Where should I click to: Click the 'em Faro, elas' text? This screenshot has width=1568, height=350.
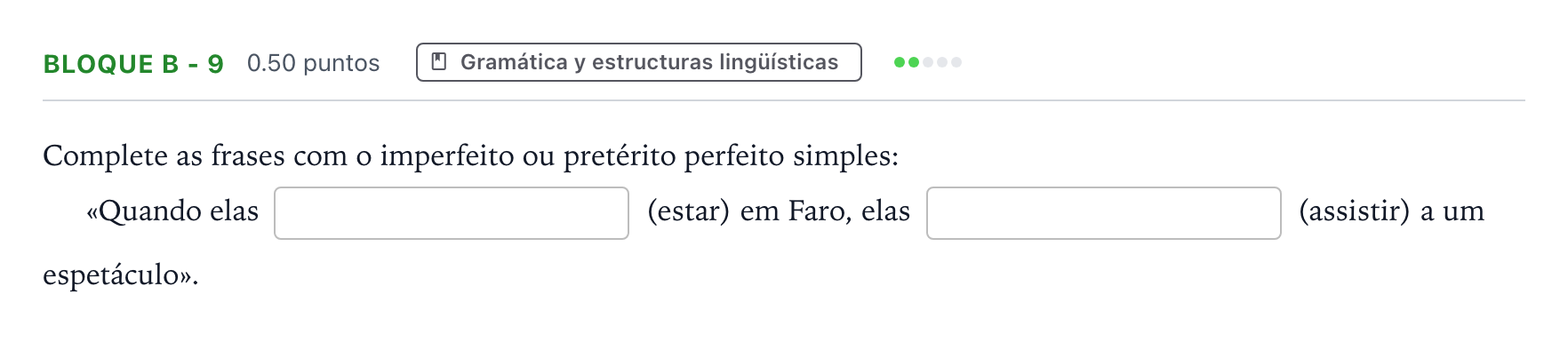pos(825,211)
